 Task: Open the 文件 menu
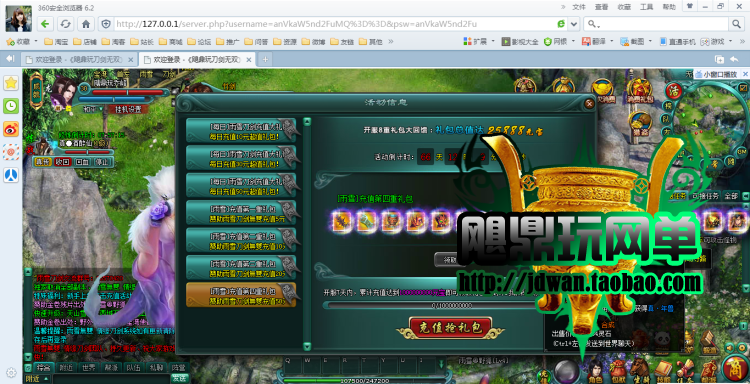(579, 7)
